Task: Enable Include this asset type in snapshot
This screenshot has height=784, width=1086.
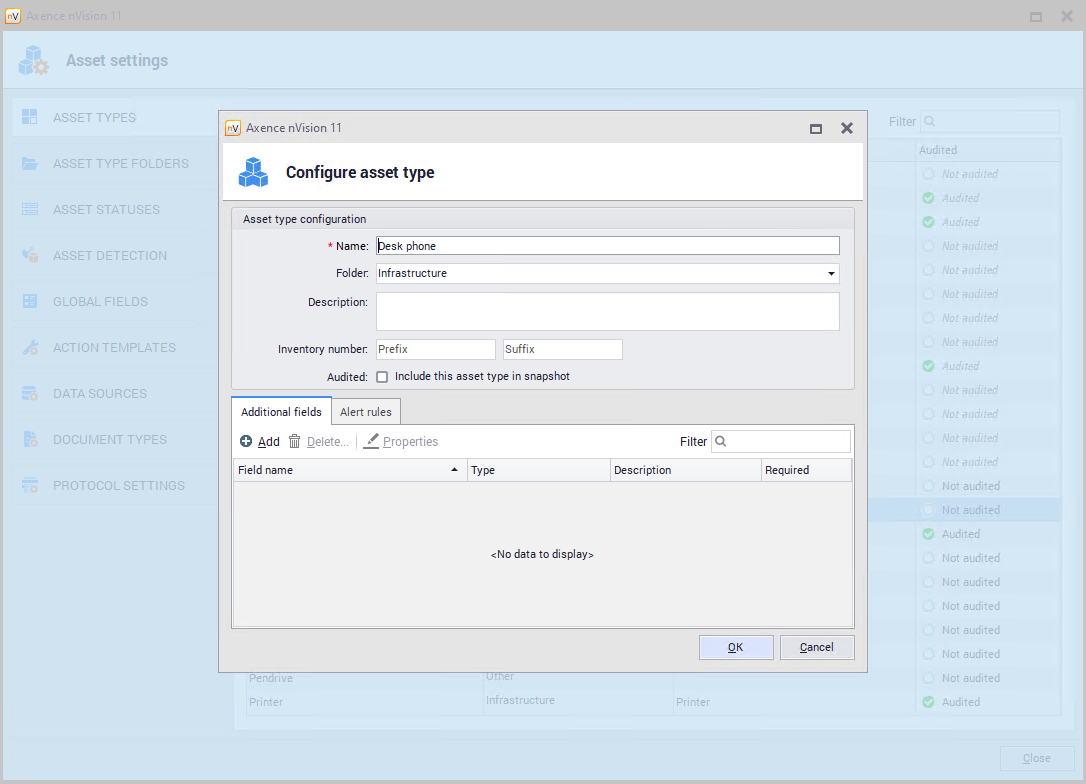Action: point(382,377)
